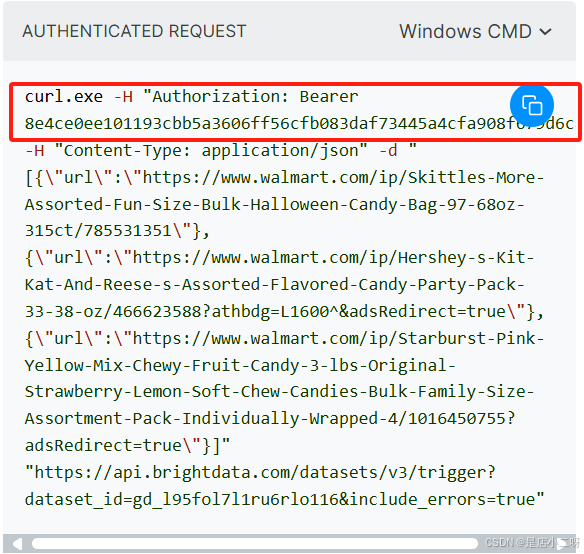Viewport: 584px width, 554px height.
Task: Click the Kat-And-Reese-s-Assorted-Flavored line
Action: coord(274,285)
